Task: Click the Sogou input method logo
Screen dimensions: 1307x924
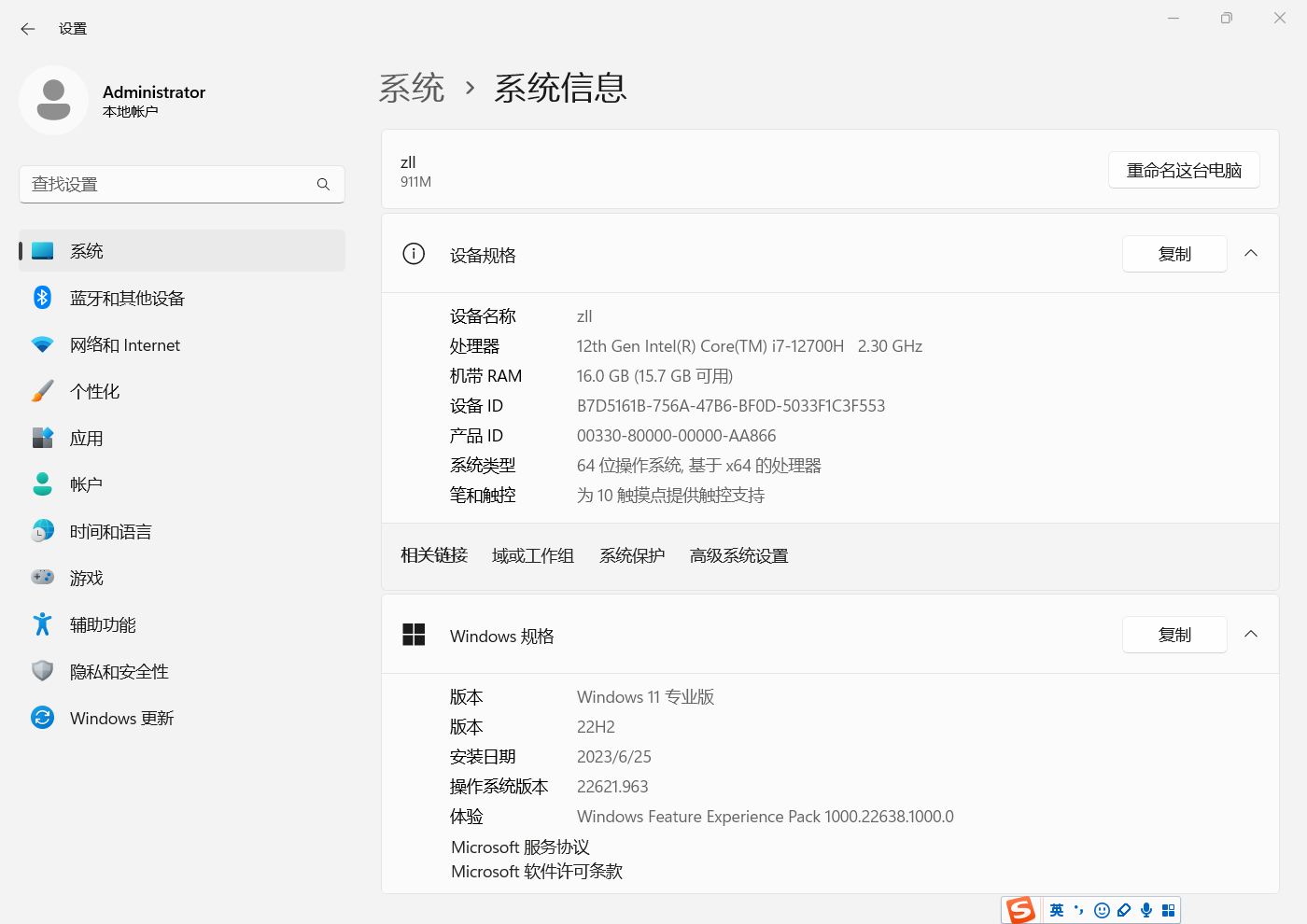Action: 1020,910
